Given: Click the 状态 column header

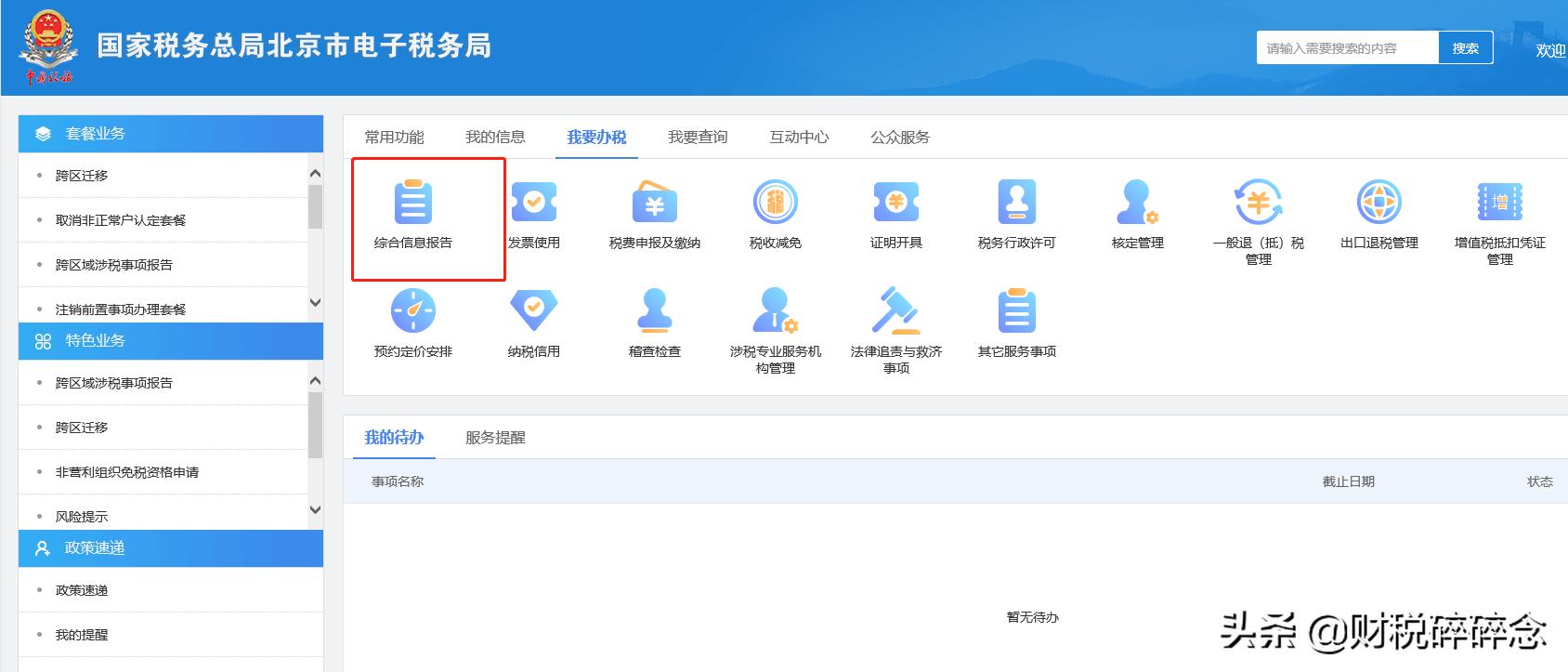Looking at the screenshot, I should 1540,481.
